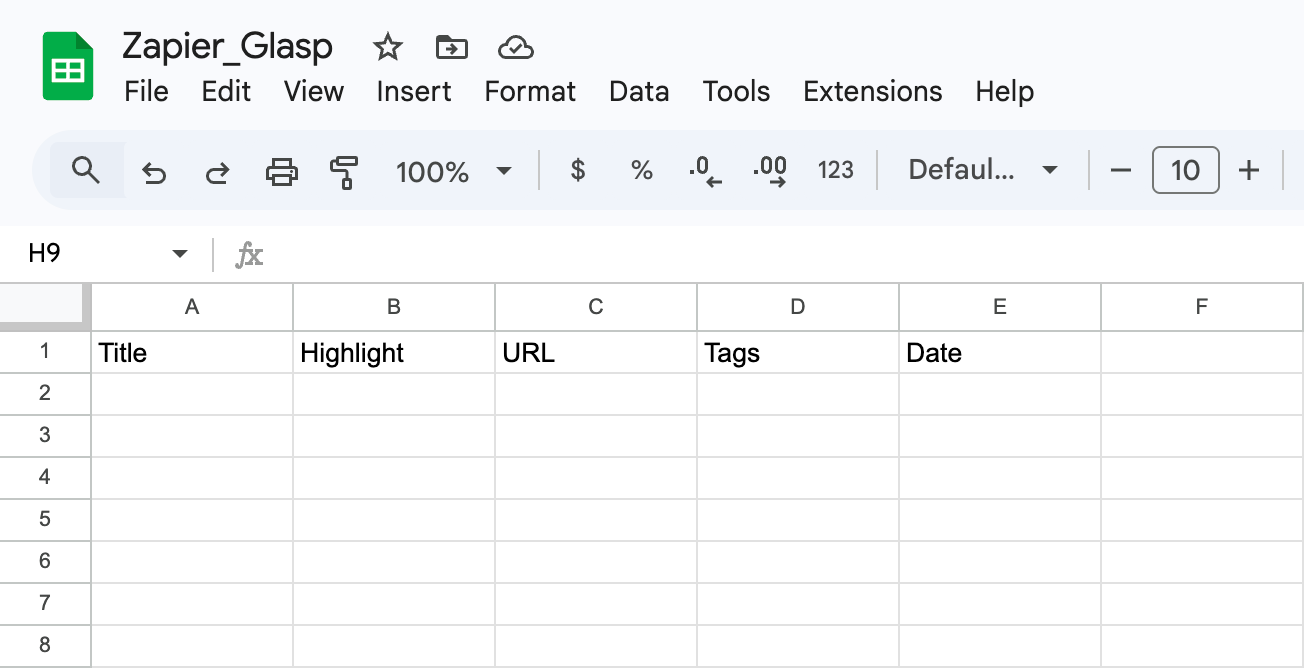Open the Edit menu
This screenshot has width=1304, height=668.
[226, 92]
